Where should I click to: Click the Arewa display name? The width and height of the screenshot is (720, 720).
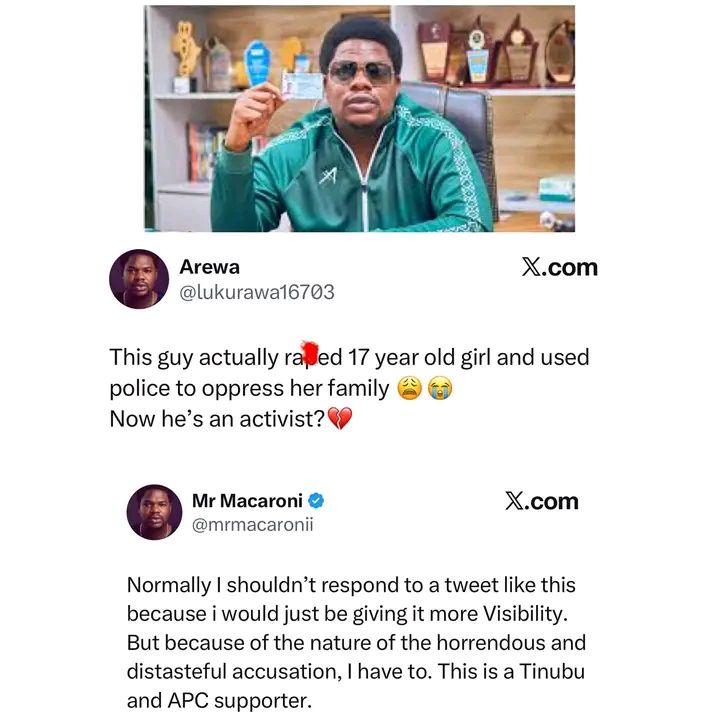pos(208,267)
